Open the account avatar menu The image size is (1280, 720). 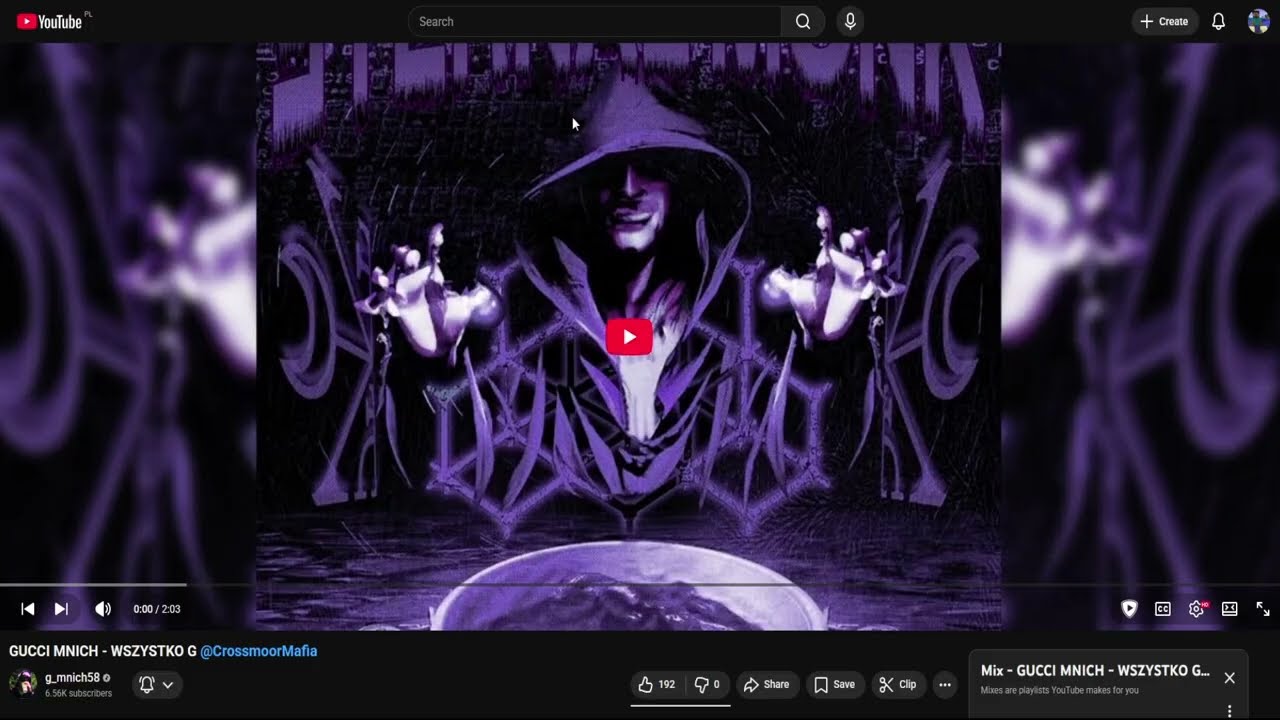(x=1259, y=21)
